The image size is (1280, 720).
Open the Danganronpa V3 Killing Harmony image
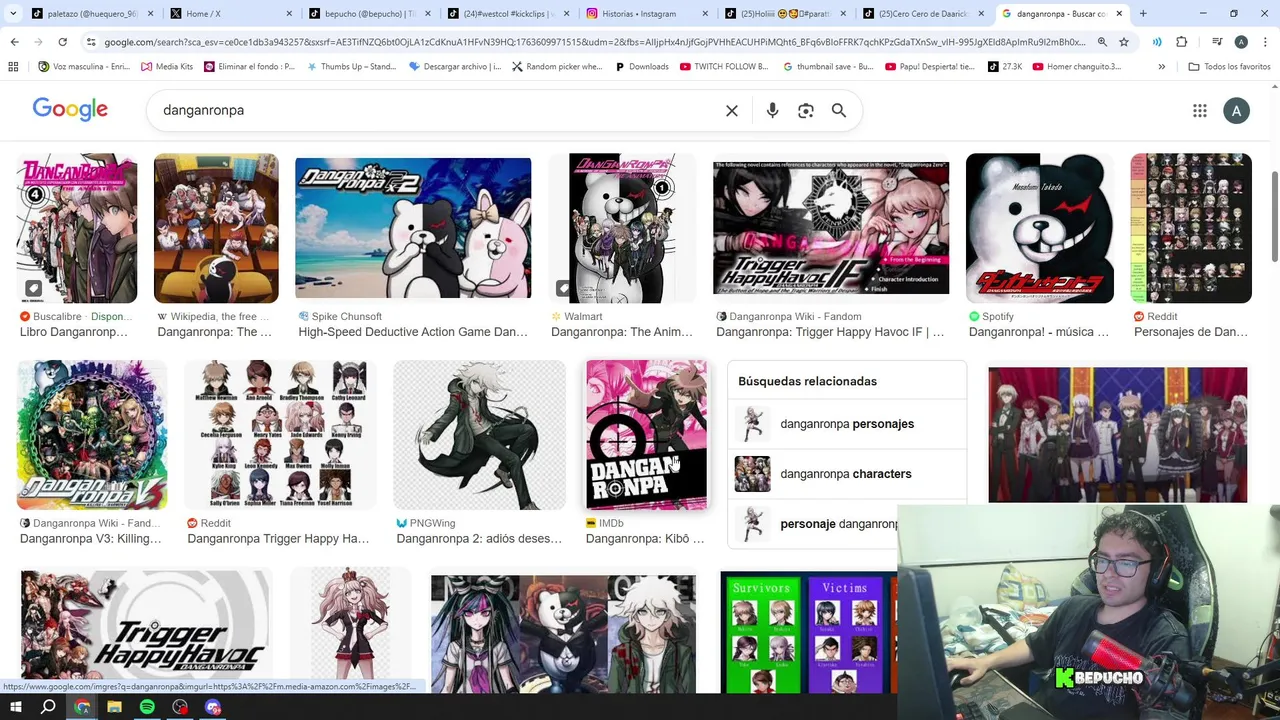pos(92,435)
